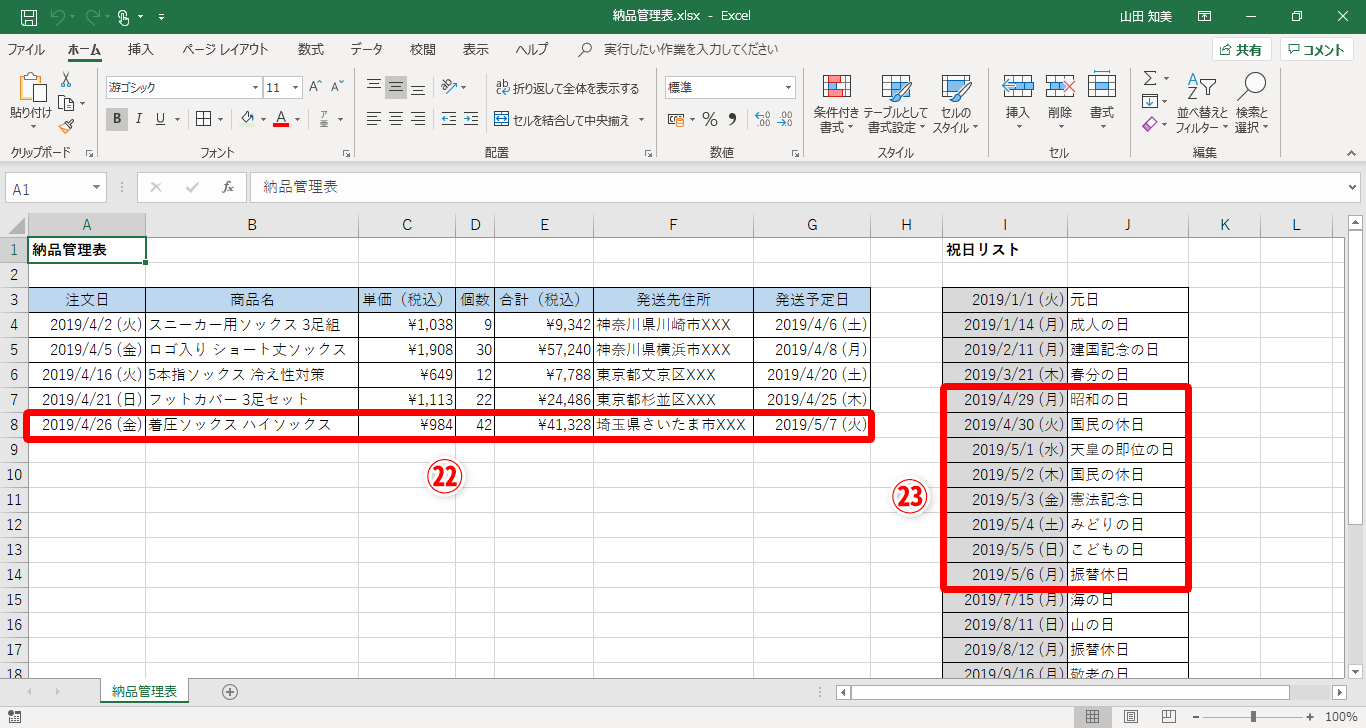Click the Insert Function fx icon
This screenshot has height=728, width=1366.
point(228,187)
